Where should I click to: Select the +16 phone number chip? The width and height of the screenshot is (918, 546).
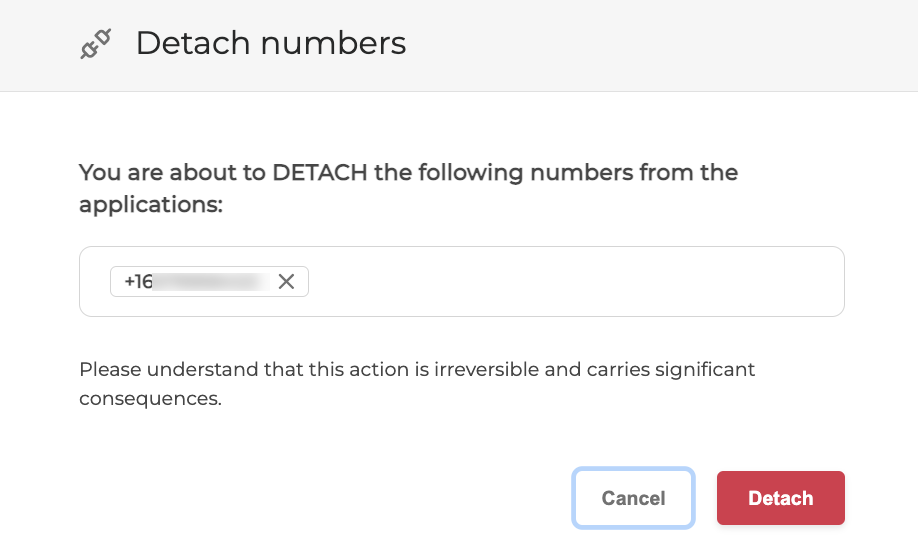[195, 282]
